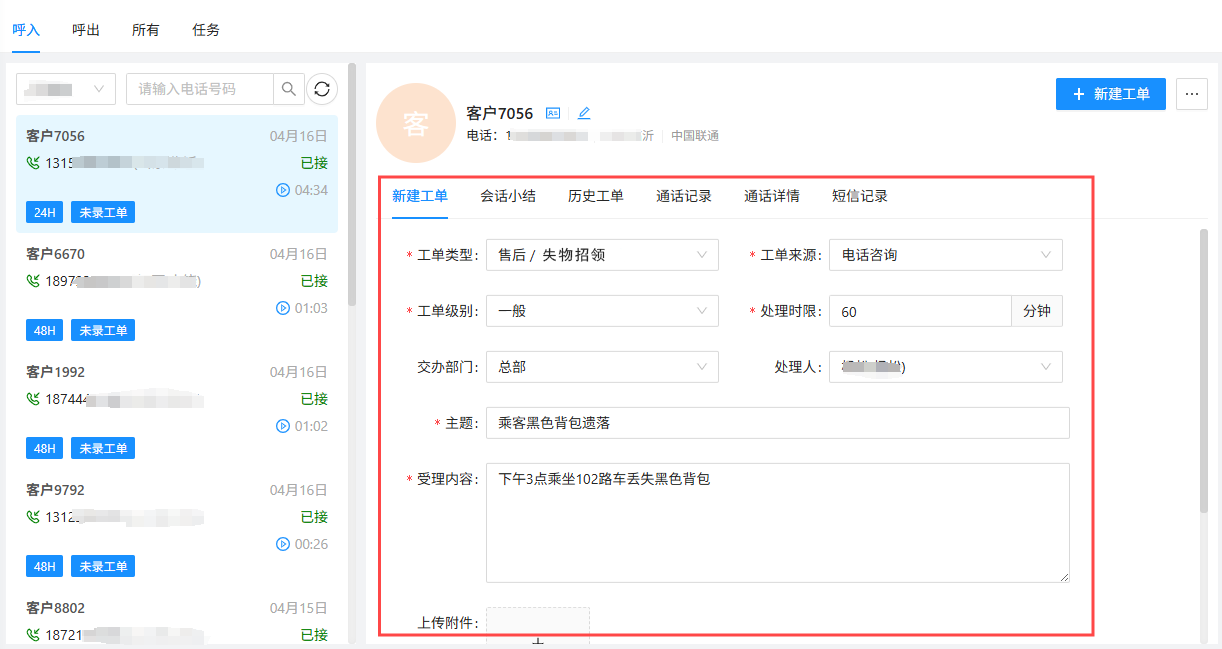
Task: Switch to the 会话小结 tab
Action: point(508,196)
